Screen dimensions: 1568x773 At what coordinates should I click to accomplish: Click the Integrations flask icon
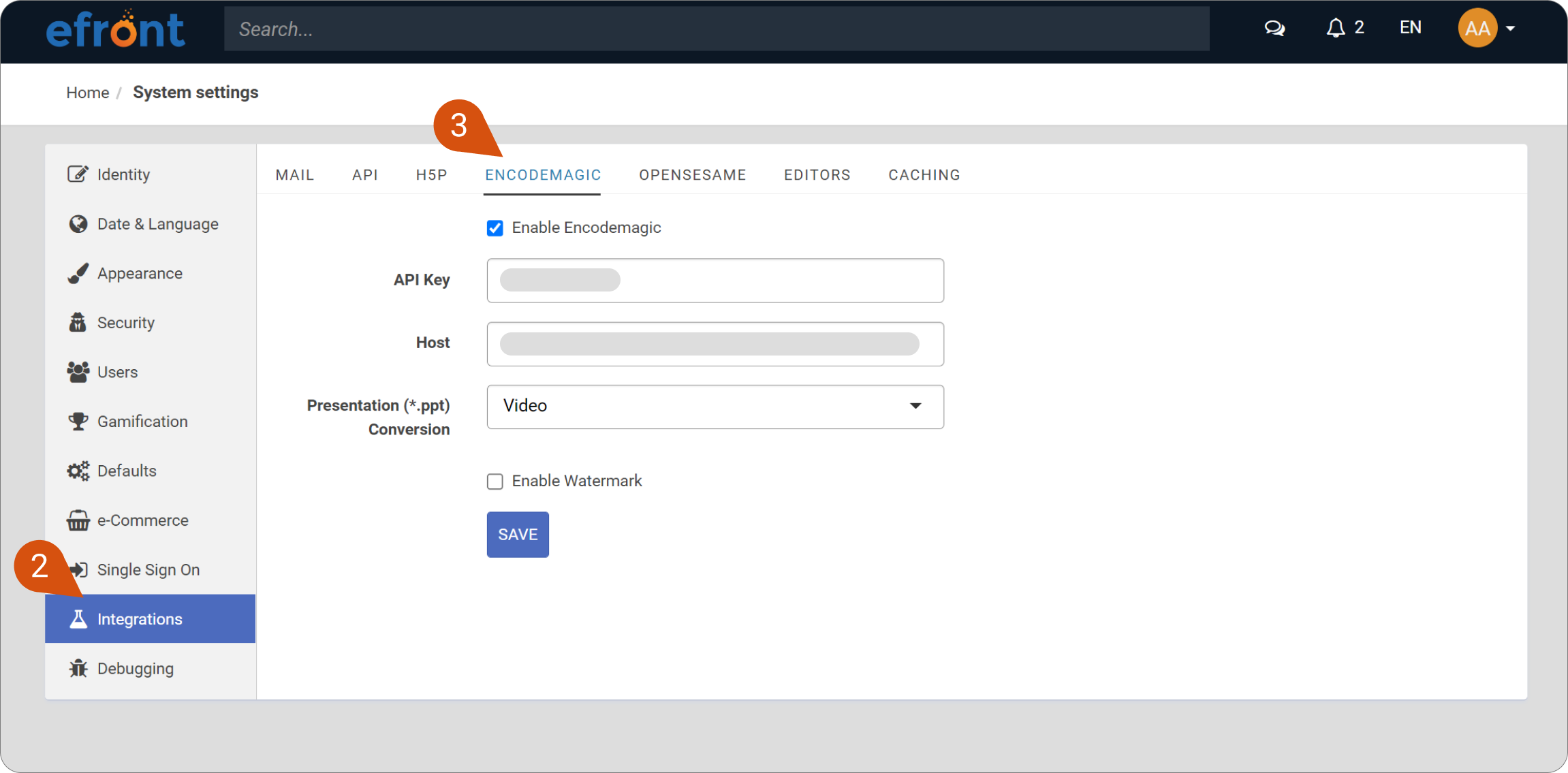click(78, 619)
